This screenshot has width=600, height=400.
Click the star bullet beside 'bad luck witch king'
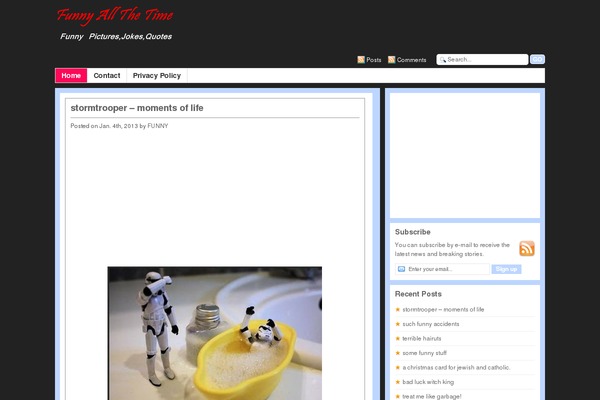(398, 382)
